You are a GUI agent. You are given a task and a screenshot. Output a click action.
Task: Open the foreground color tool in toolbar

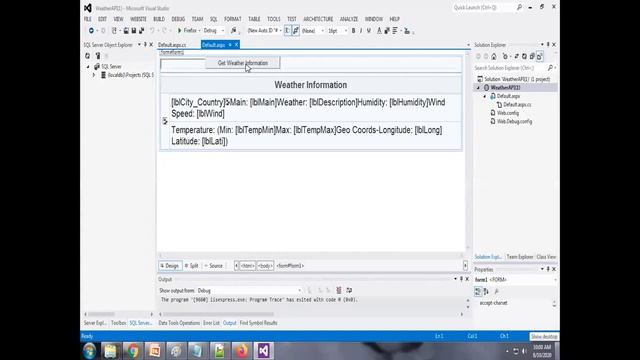pos(379,31)
